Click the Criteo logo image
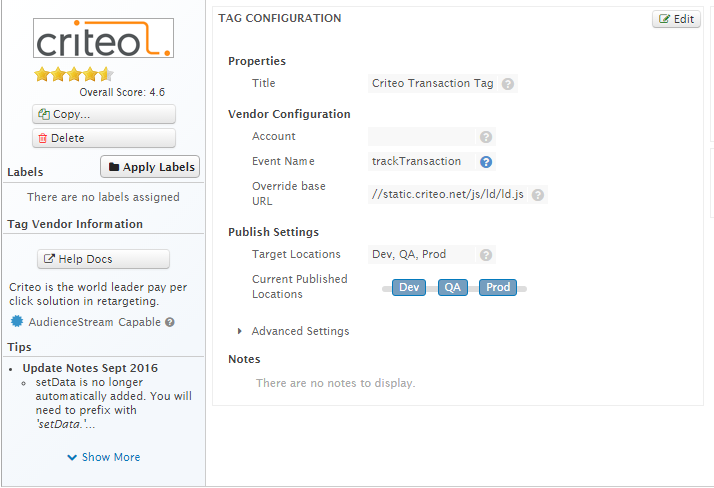This screenshot has width=714, height=488. coord(103,38)
